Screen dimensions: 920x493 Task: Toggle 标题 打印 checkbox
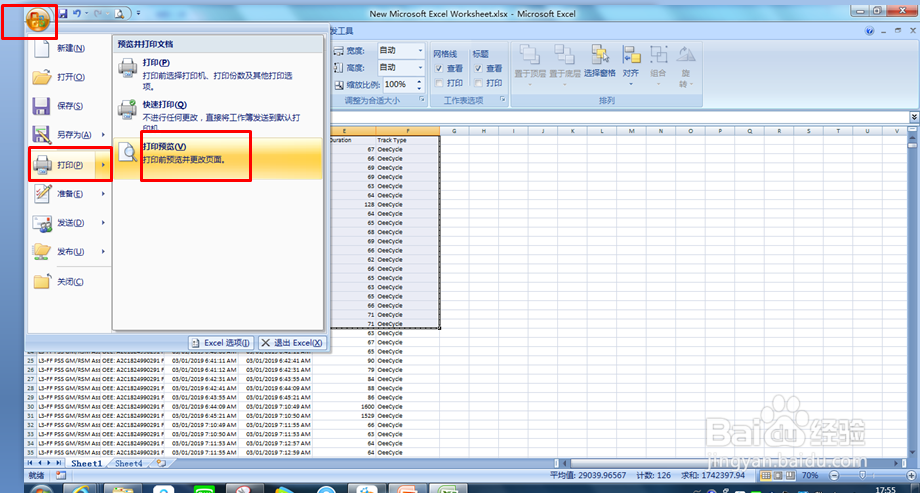point(478,83)
